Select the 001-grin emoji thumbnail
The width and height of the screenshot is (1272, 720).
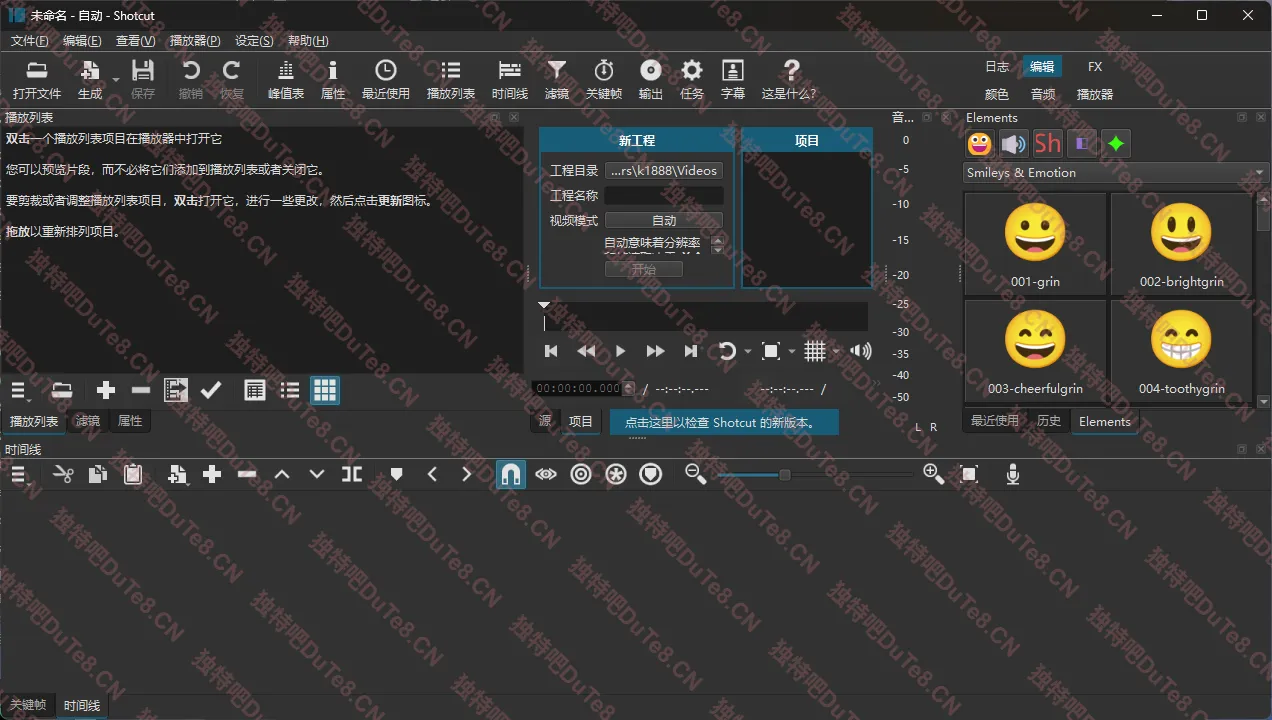coord(1035,244)
